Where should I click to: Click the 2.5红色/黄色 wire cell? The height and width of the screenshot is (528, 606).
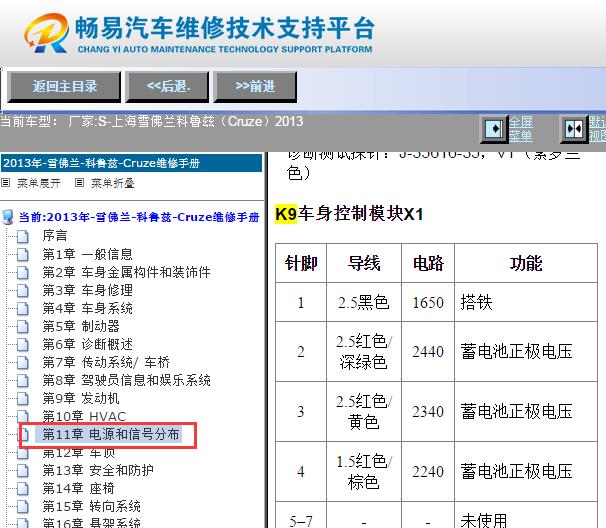364,412
